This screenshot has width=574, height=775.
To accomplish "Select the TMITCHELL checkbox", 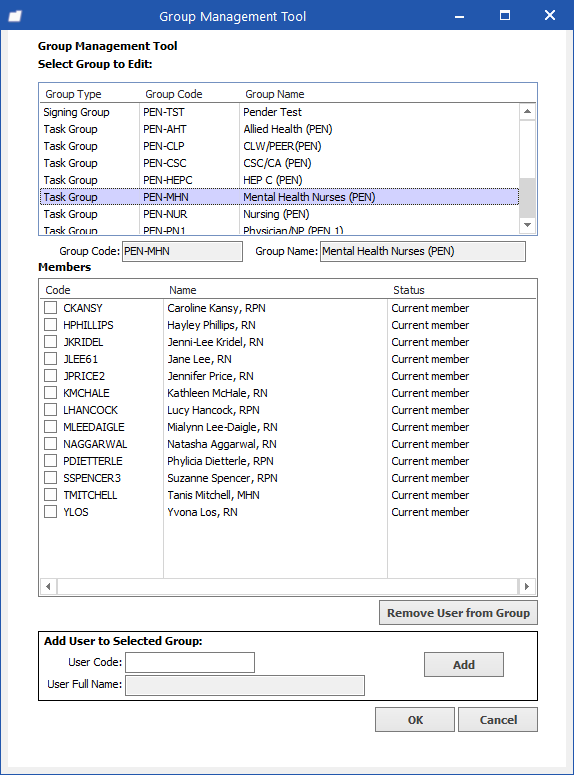I will click(x=50, y=495).
